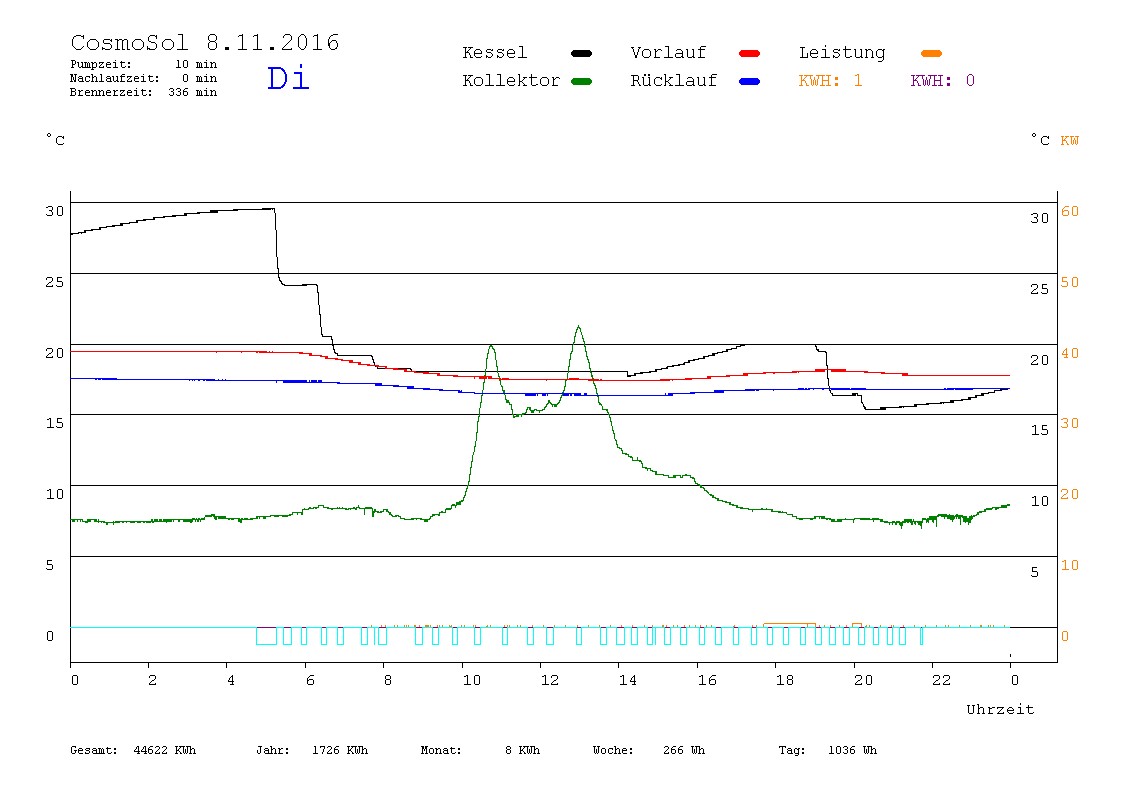1148x812 pixels.
Task: Select the 'CosmoSol 8.11.2016' title
Action: pos(205,42)
